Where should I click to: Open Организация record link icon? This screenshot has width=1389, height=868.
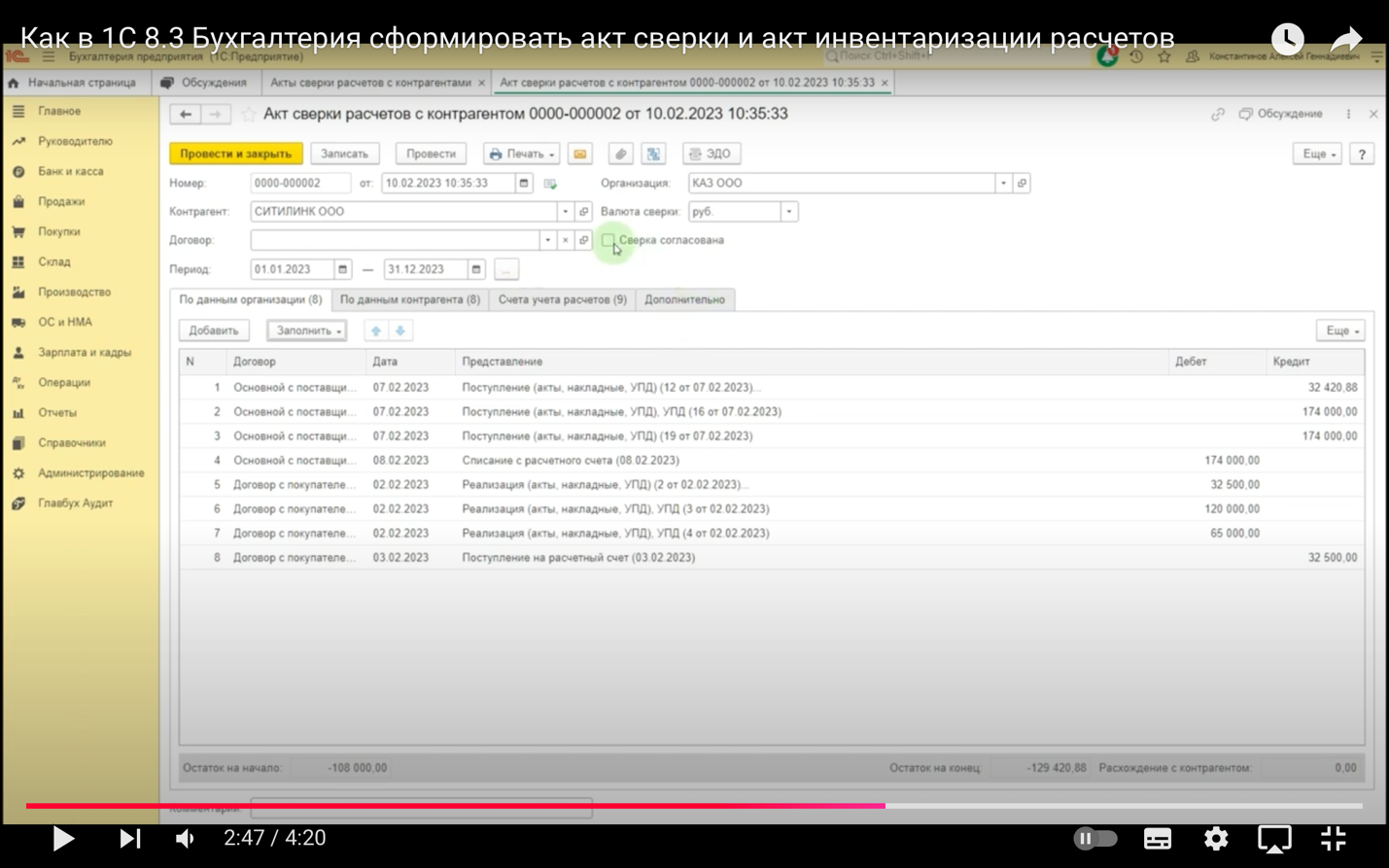[x=1022, y=183]
